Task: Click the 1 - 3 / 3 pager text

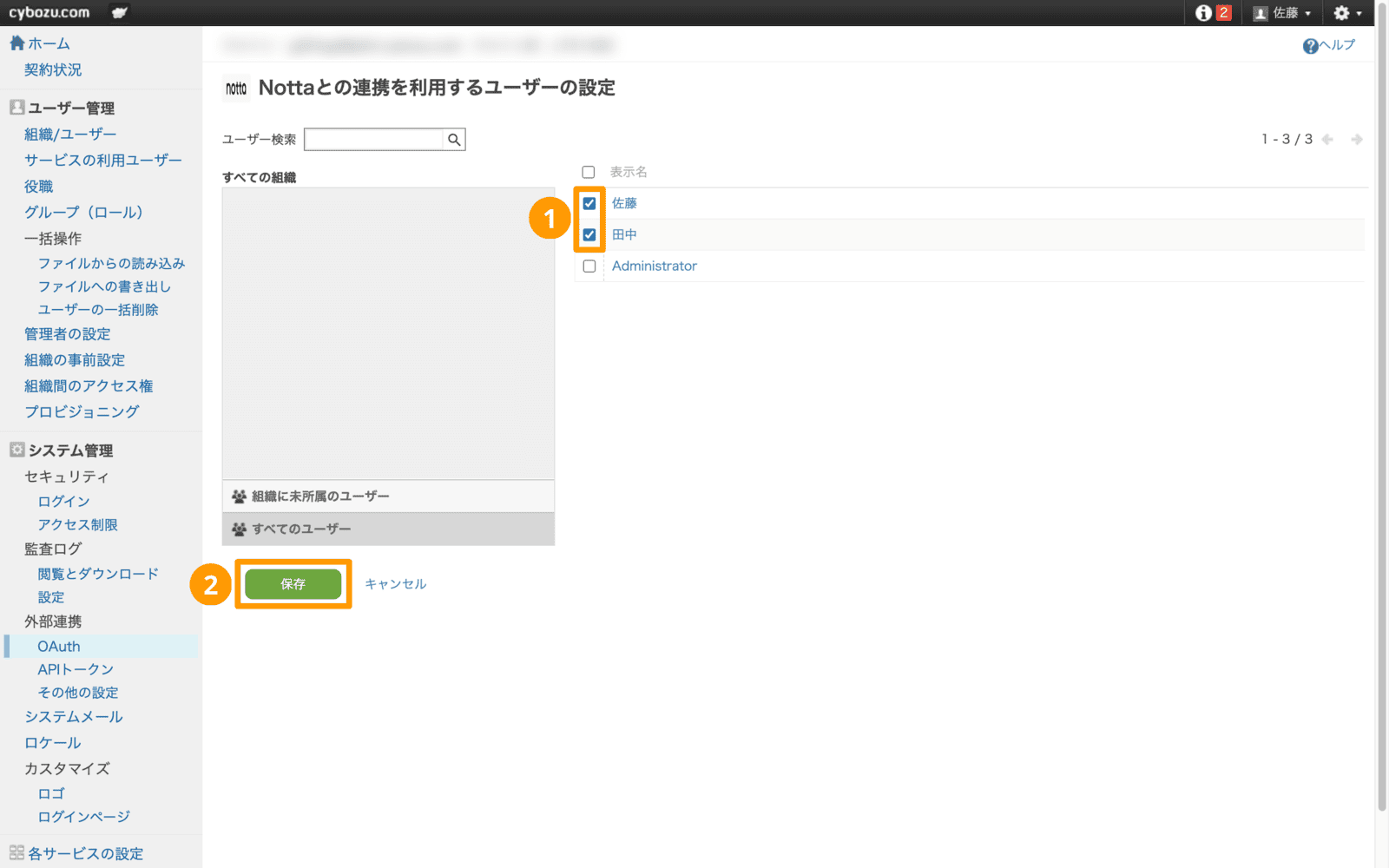Action: 1287,140
